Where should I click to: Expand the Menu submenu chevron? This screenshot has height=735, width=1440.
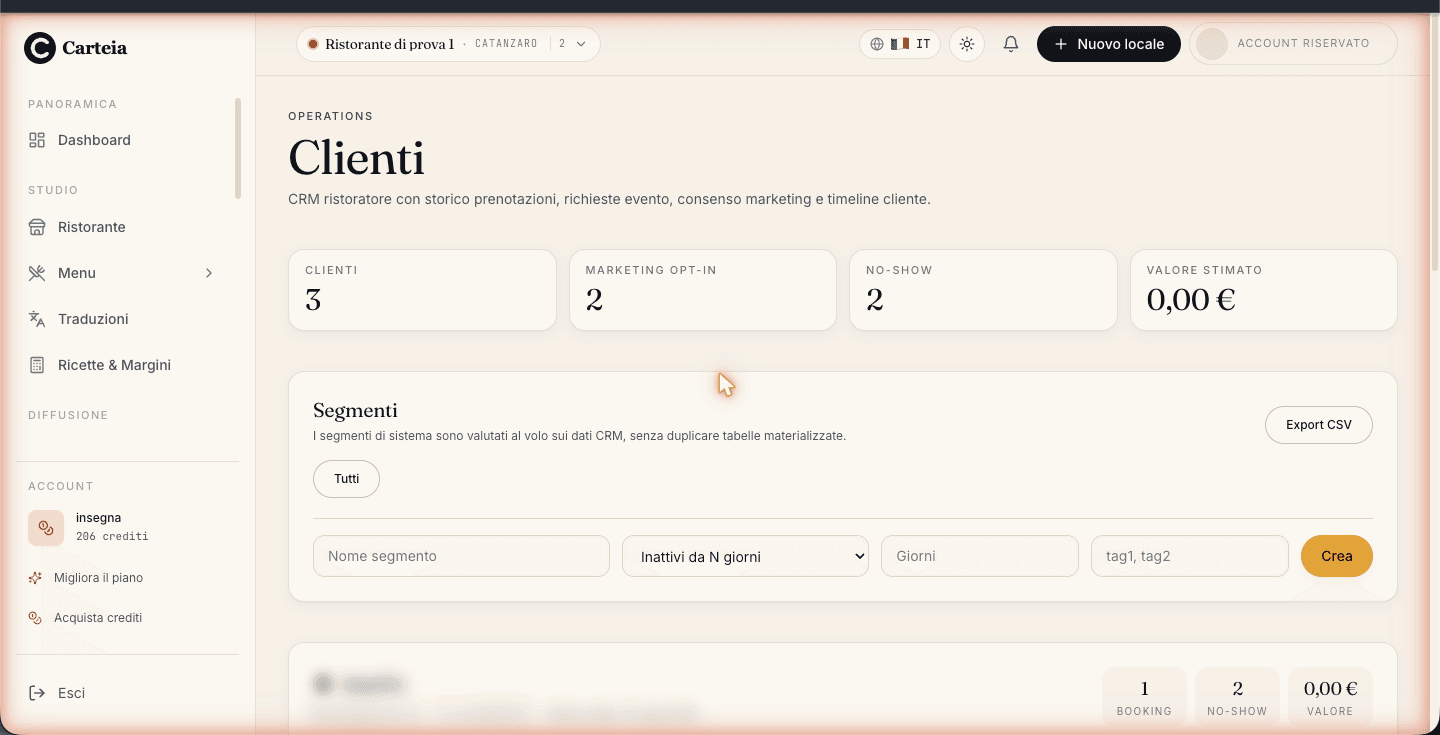coord(209,273)
